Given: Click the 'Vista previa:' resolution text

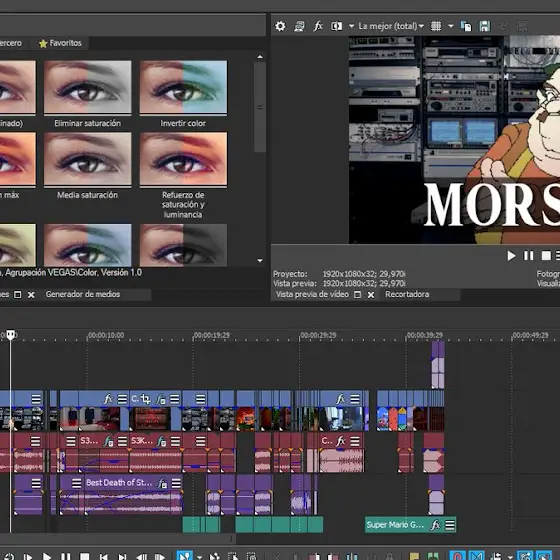Looking at the screenshot, I should click(x=364, y=284).
